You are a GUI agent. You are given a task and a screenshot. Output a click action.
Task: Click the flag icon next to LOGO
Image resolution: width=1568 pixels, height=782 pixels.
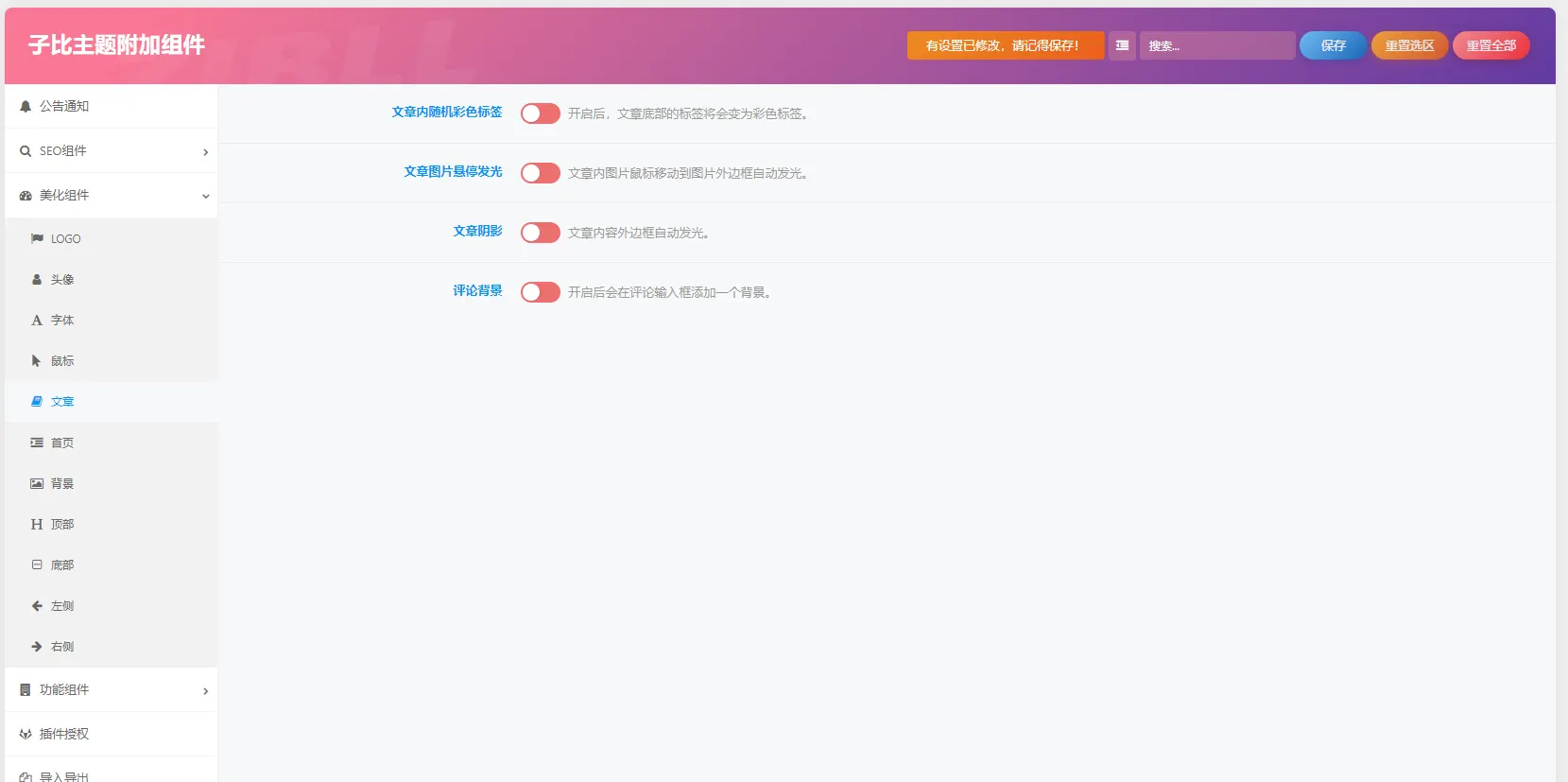coord(37,239)
